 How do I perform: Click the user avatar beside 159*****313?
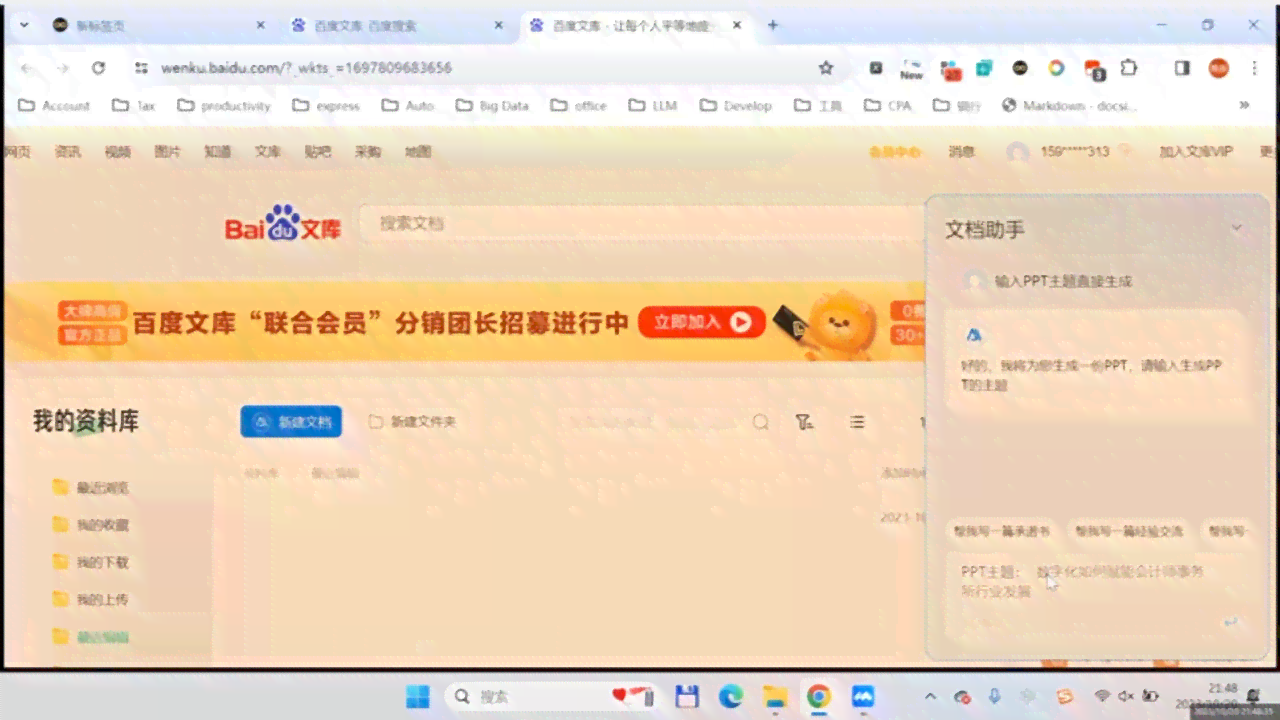1018,152
